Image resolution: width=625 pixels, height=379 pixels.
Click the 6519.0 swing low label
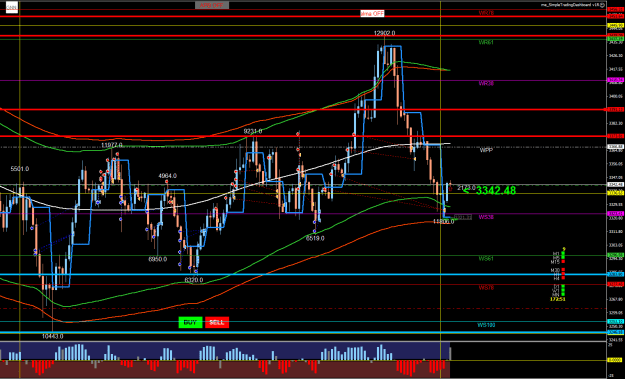pyautogui.click(x=315, y=238)
